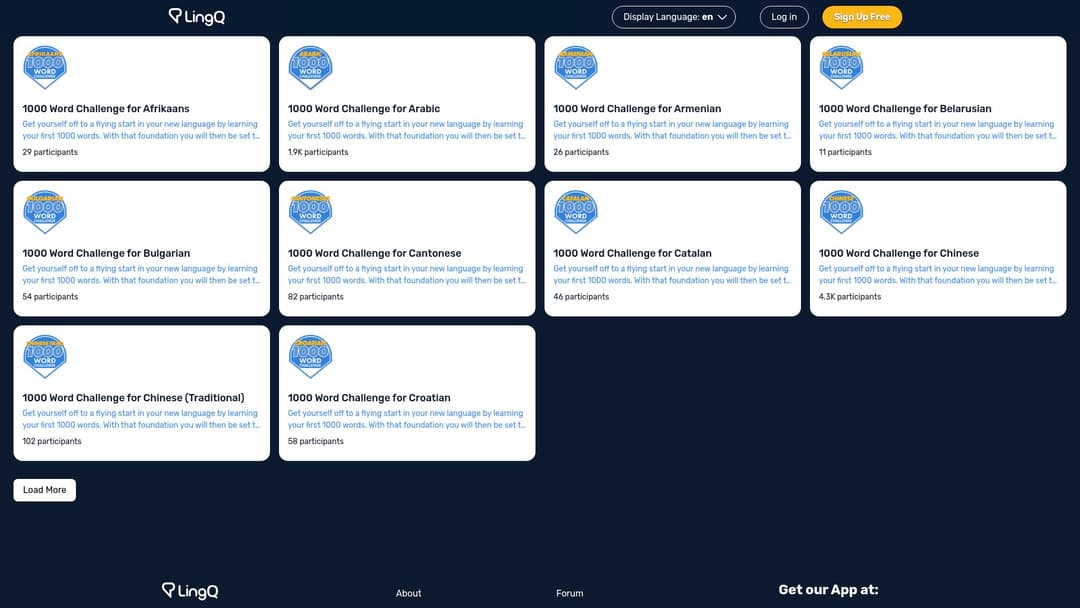Click the Arabic challenge description text

point(406,130)
